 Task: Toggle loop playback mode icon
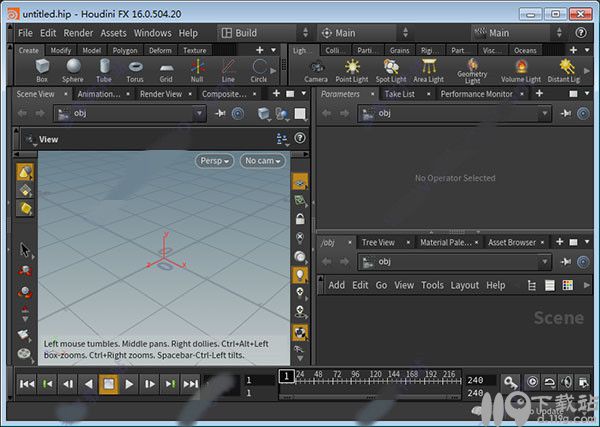550,382
